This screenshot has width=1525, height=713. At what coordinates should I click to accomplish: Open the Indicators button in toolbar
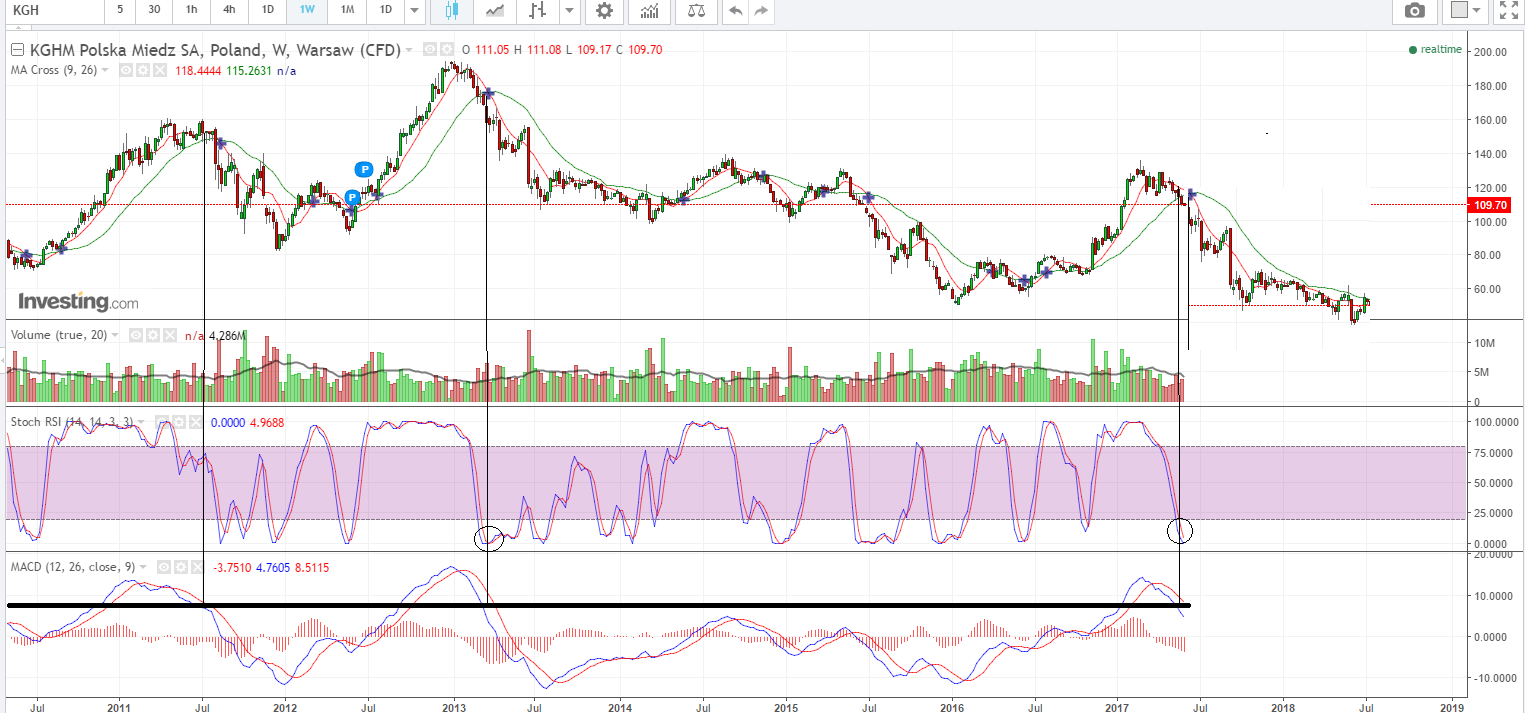pyautogui.click(x=650, y=11)
